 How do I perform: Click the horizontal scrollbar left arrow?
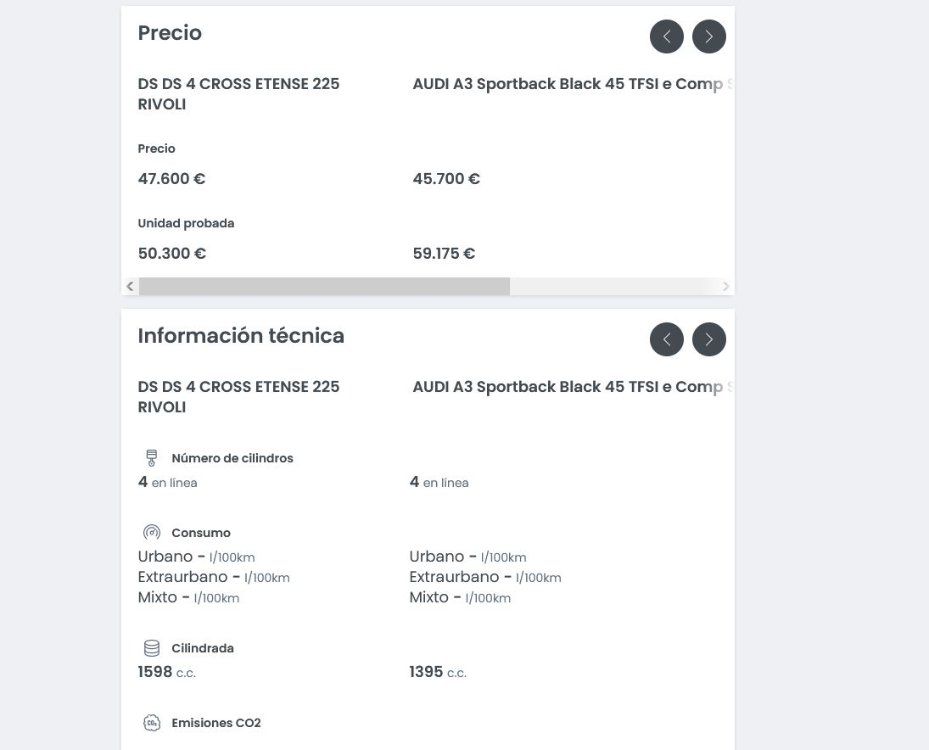pos(130,287)
